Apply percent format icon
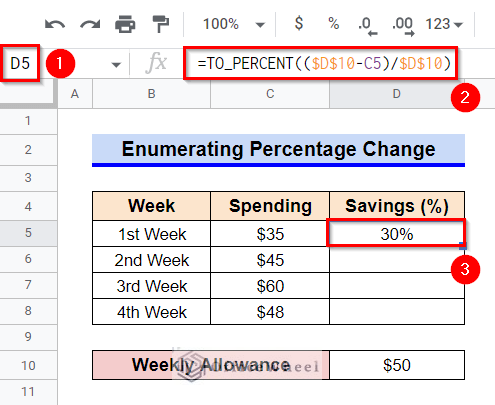495x405 pixels. pyautogui.click(x=333, y=24)
